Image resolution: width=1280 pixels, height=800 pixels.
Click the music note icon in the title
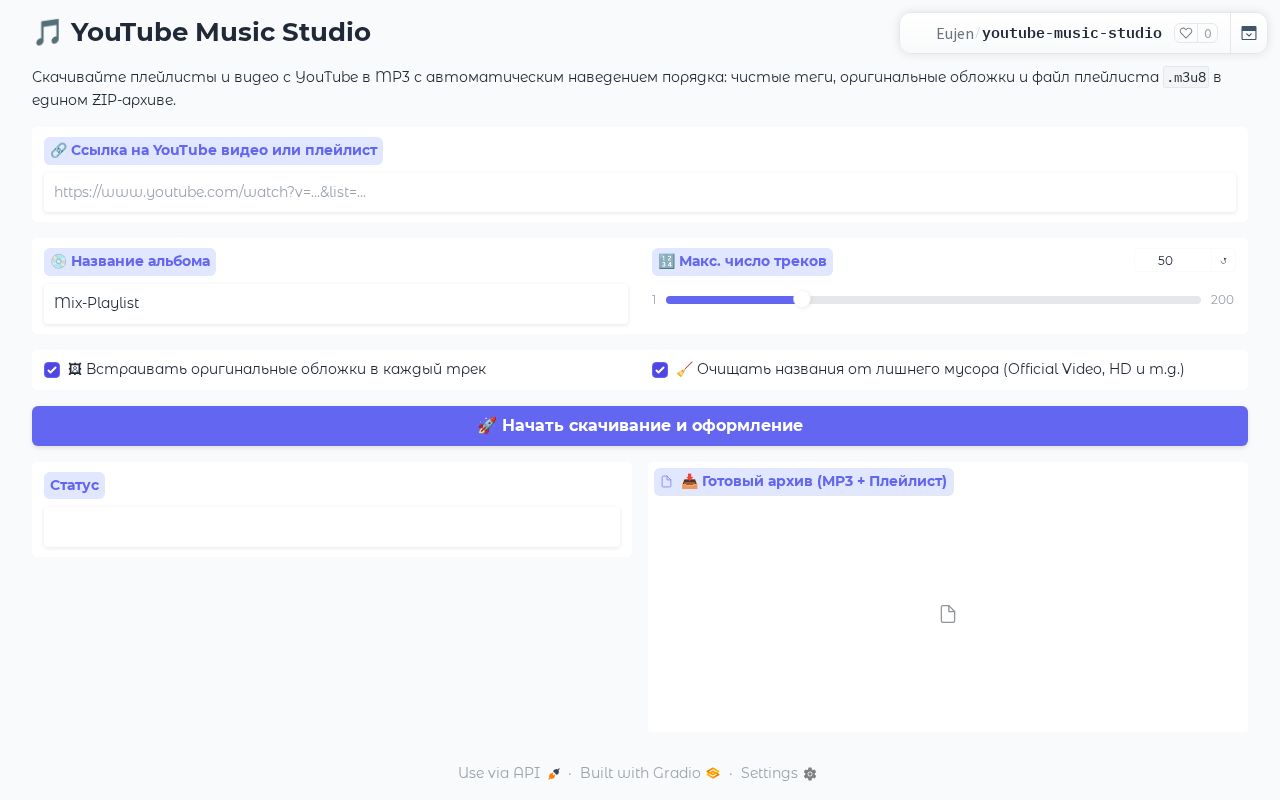(x=47, y=33)
